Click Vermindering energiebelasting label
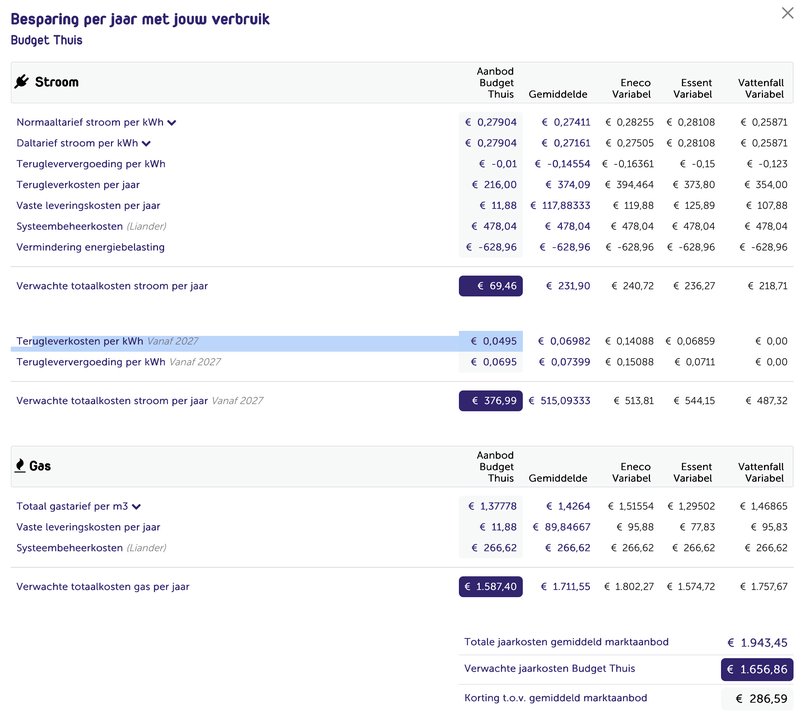The width and height of the screenshot is (800, 717). coord(90,247)
